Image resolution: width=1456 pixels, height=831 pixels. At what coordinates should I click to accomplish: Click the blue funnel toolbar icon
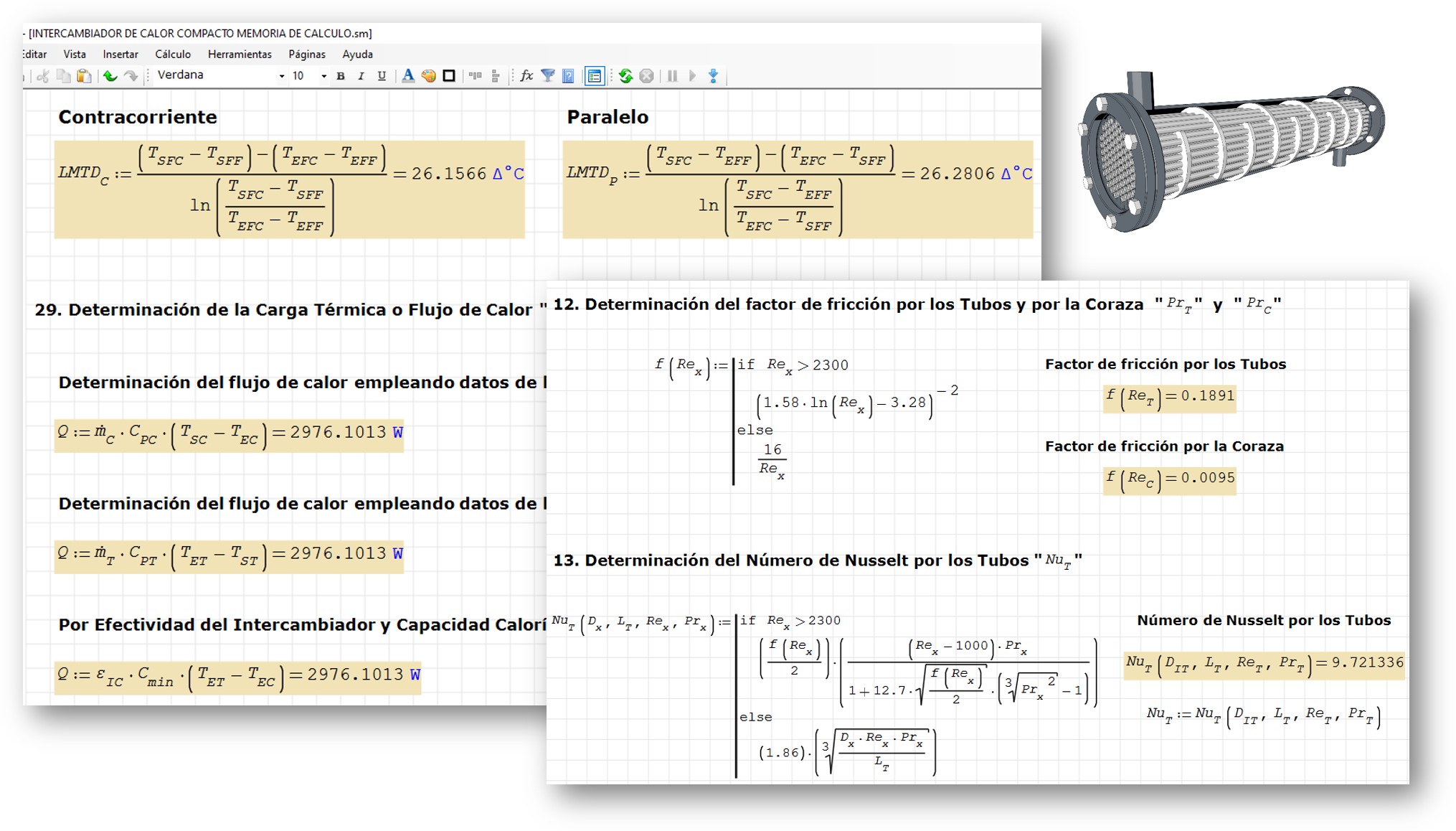547,76
